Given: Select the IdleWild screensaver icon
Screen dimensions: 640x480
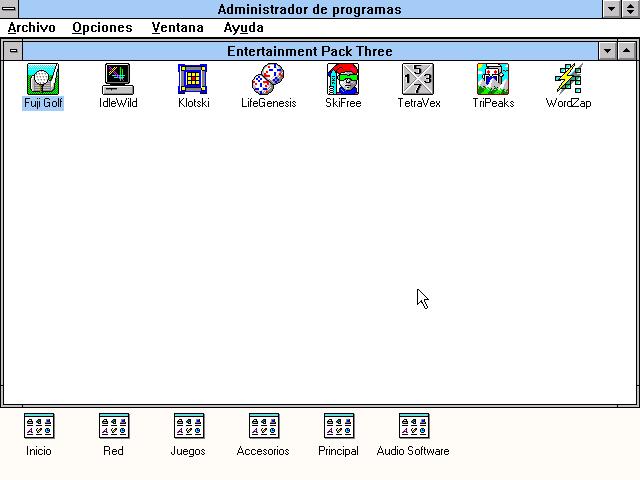Looking at the screenshot, I should [x=118, y=79].
